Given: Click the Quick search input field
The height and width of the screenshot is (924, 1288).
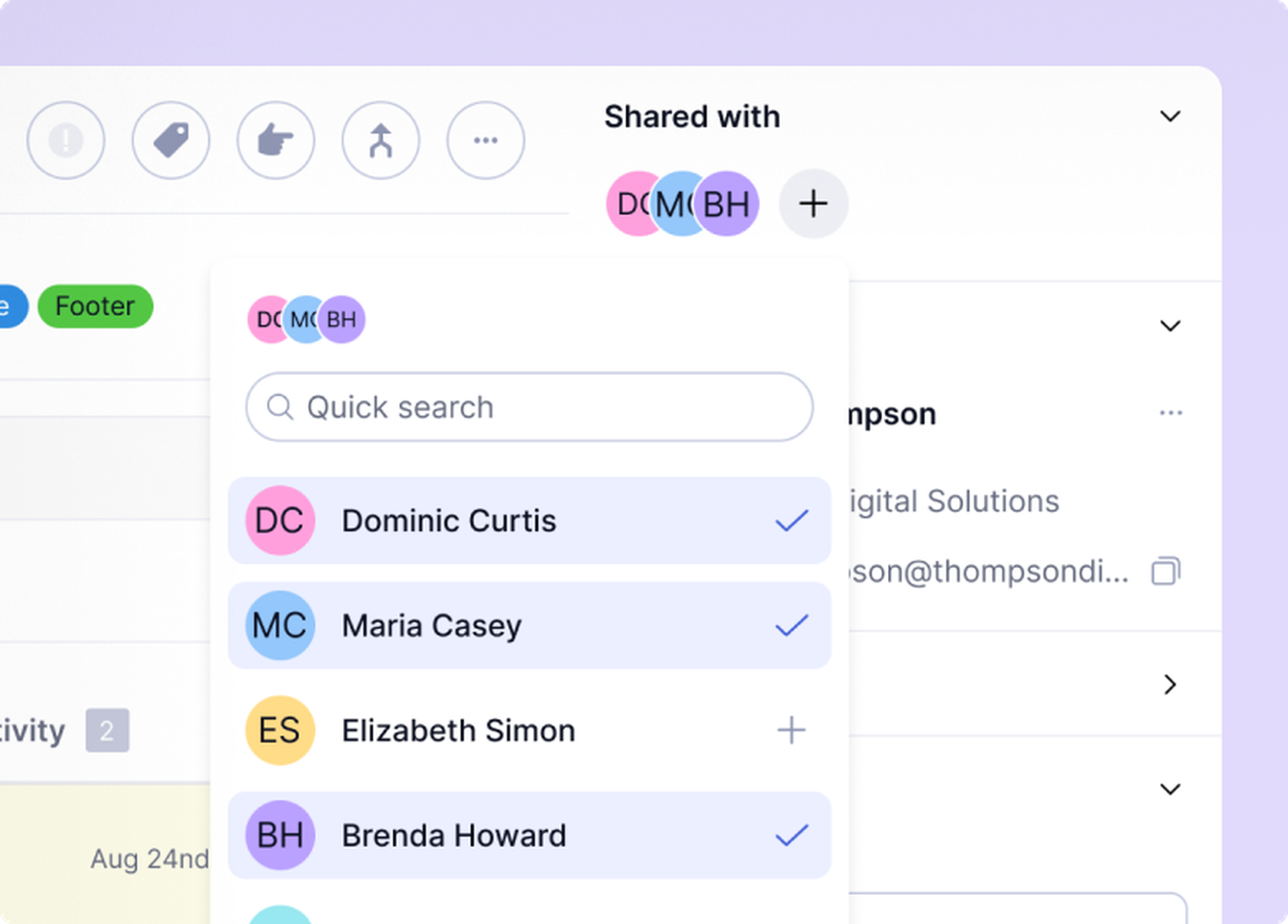Looking at the screenshot, I should pos(529,407).
